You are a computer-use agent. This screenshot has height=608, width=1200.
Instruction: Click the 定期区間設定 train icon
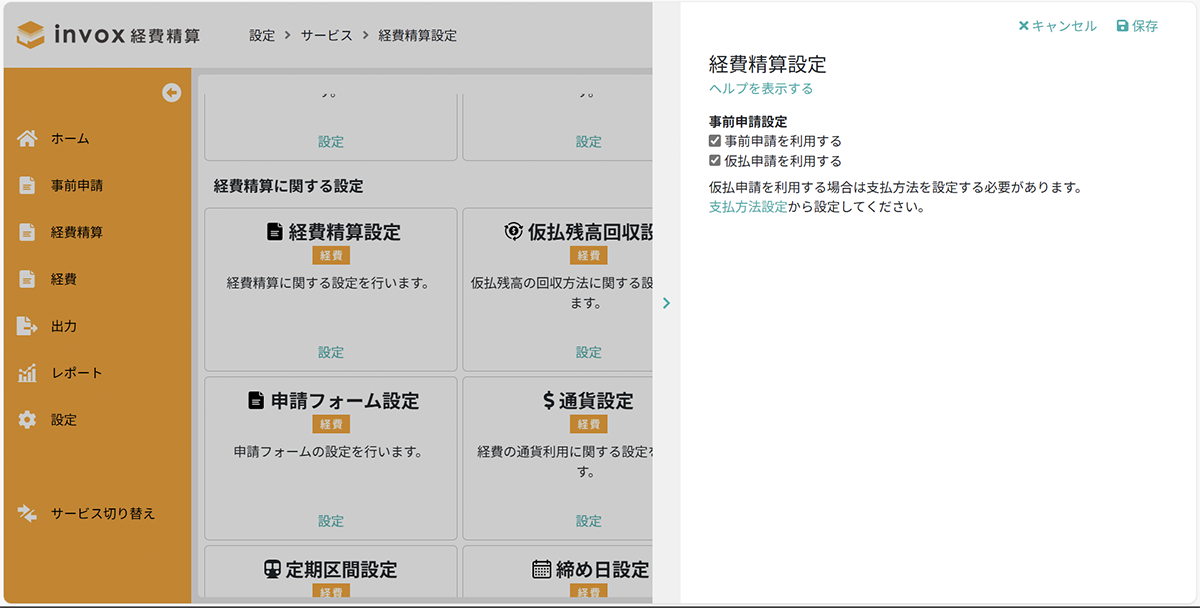tap(272, 569)
